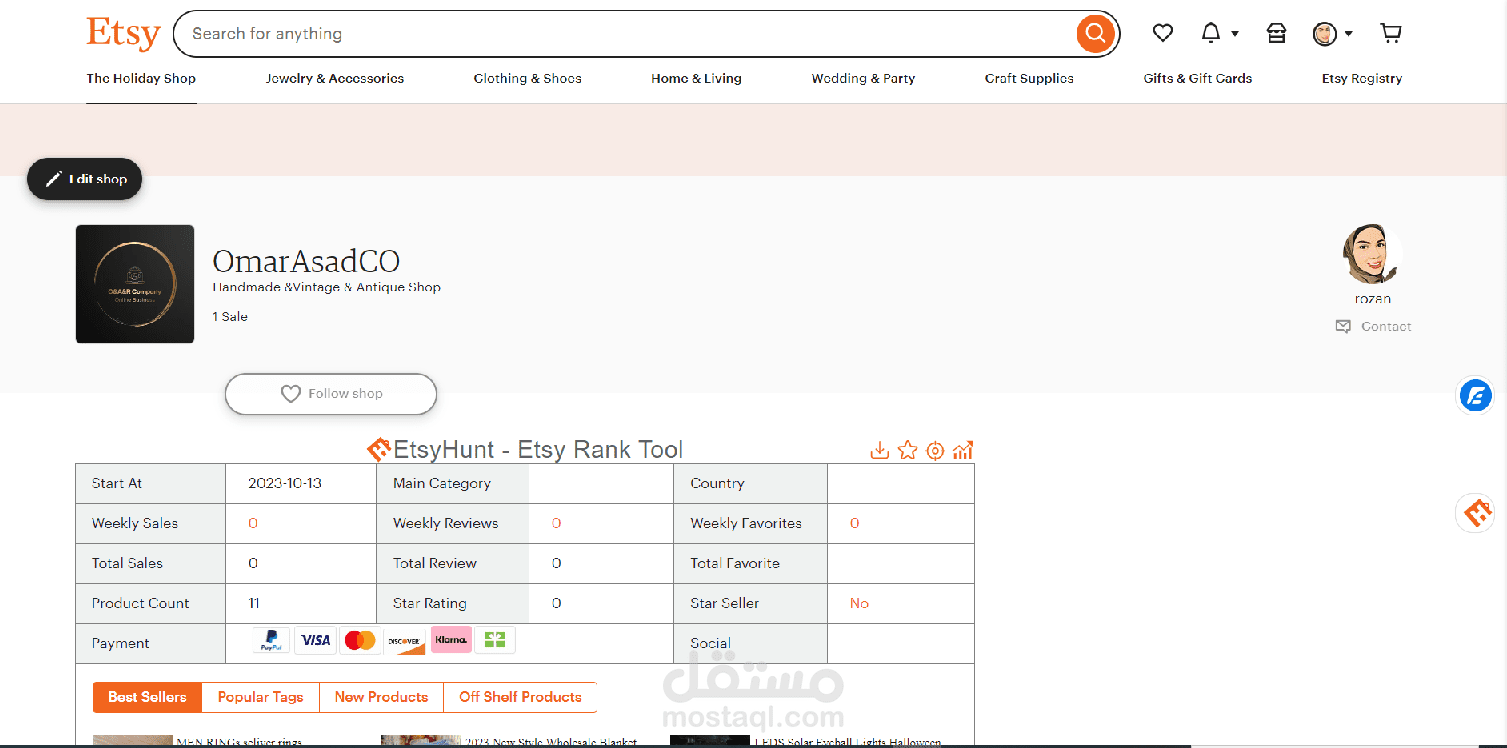Click the OmarAsadCO shop name

coord(306,261)
